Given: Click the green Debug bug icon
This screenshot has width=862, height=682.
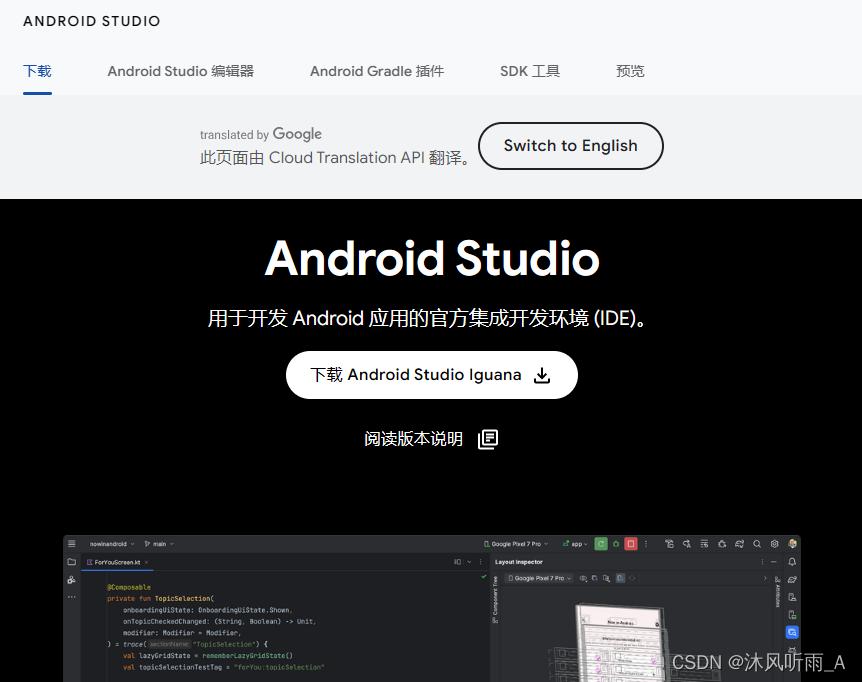Looking at the screenshot, I should 616,544.
